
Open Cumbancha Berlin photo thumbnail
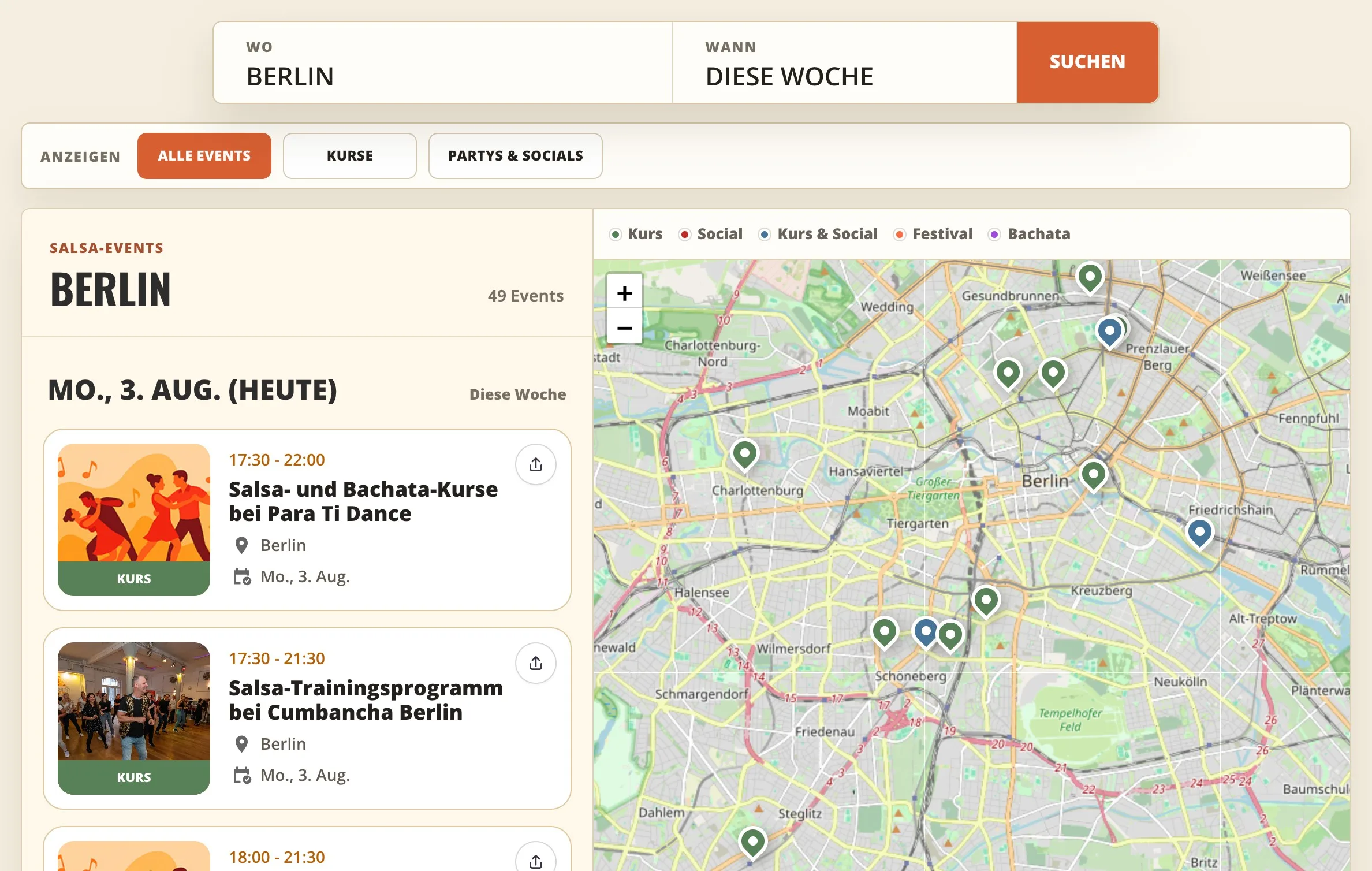click(134, 718)
